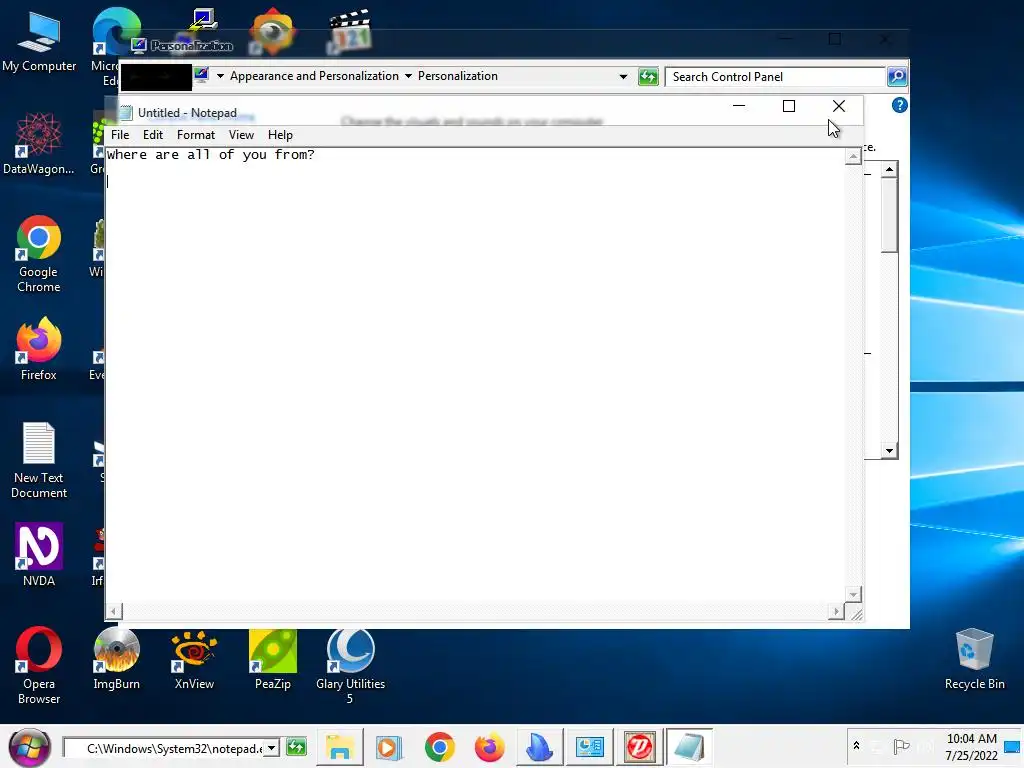1024x768 pixels.
Task: Click the taskbar address Go button
Action: click(296, 748)
